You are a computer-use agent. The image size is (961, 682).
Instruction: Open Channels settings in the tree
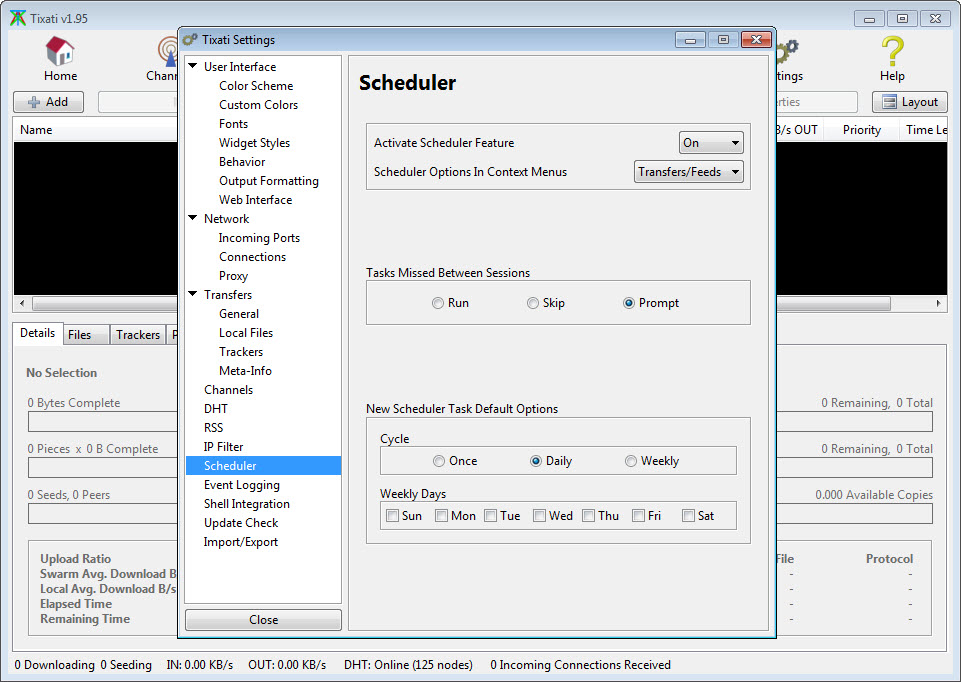point(229,390)
